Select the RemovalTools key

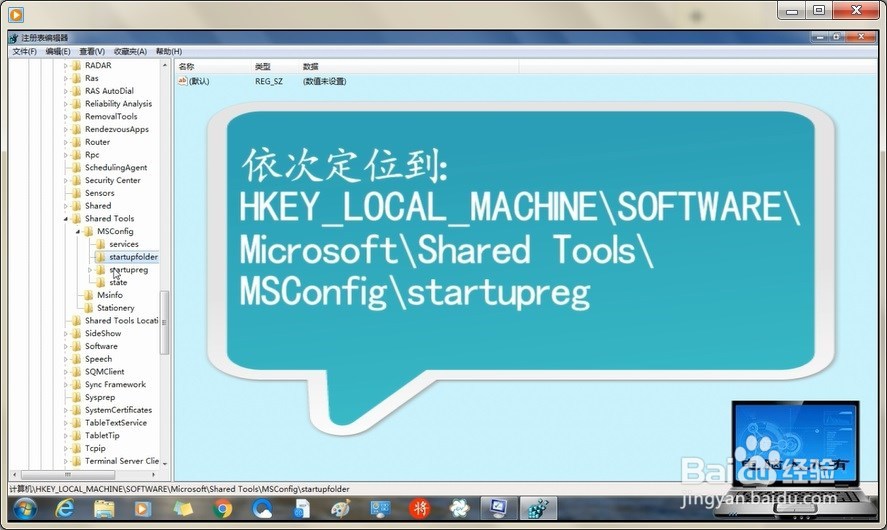click(x=111, y=117)
